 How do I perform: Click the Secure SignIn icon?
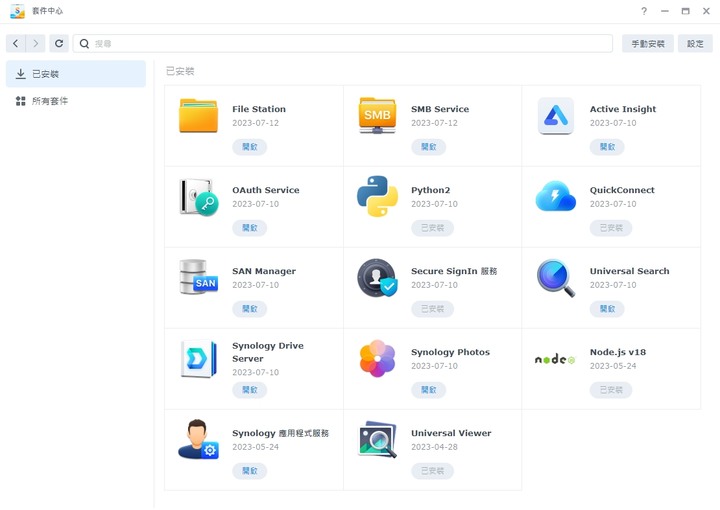pyautogui.click(x=377, y=277)
